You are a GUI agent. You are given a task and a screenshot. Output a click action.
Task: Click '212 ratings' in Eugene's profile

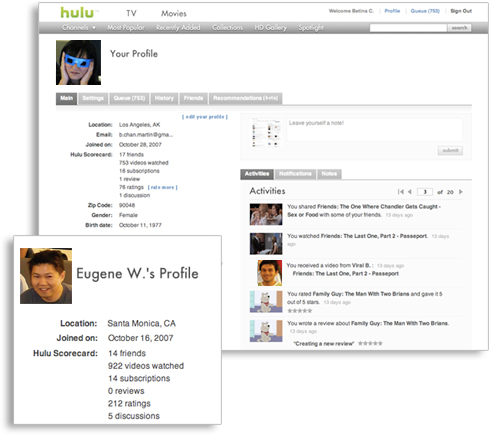[129, 403]
